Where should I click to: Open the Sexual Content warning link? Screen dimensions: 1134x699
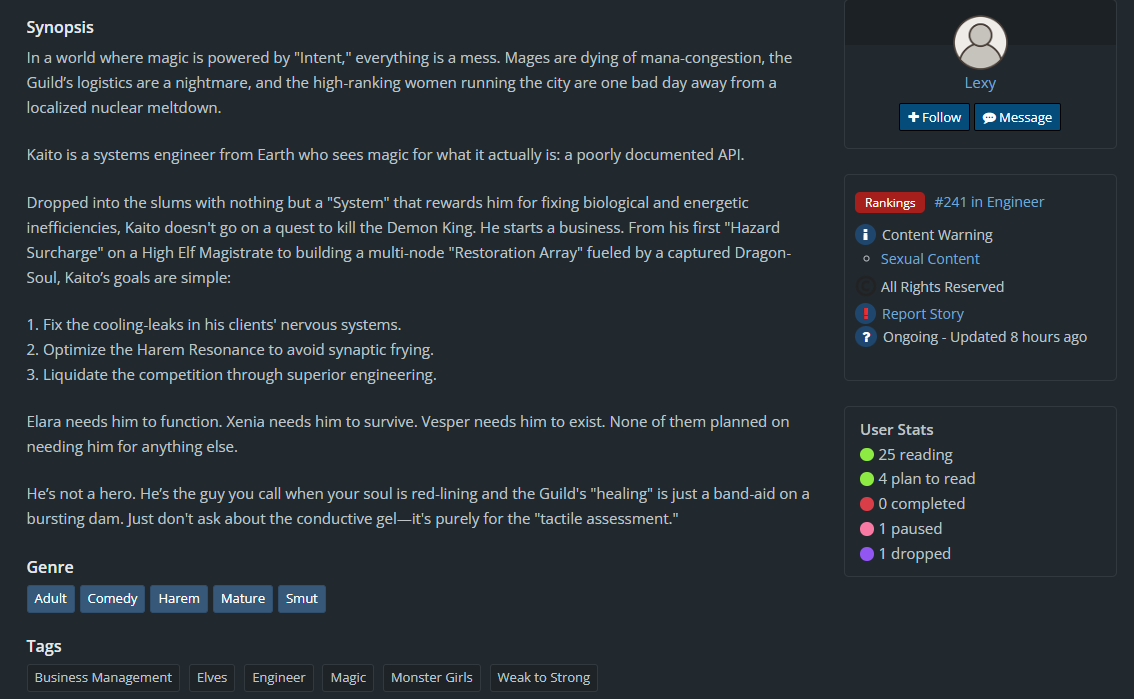[x=930, y=259]
